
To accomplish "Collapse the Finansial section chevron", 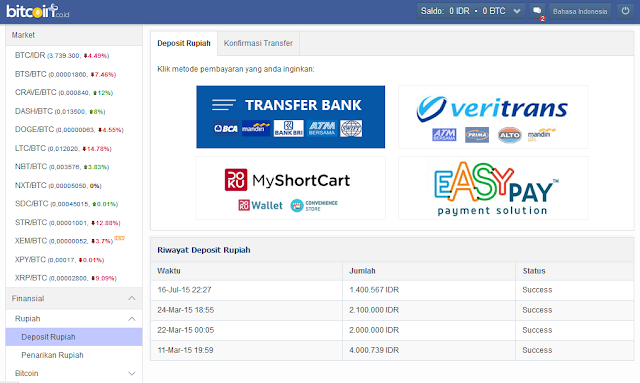I will 131,298.
